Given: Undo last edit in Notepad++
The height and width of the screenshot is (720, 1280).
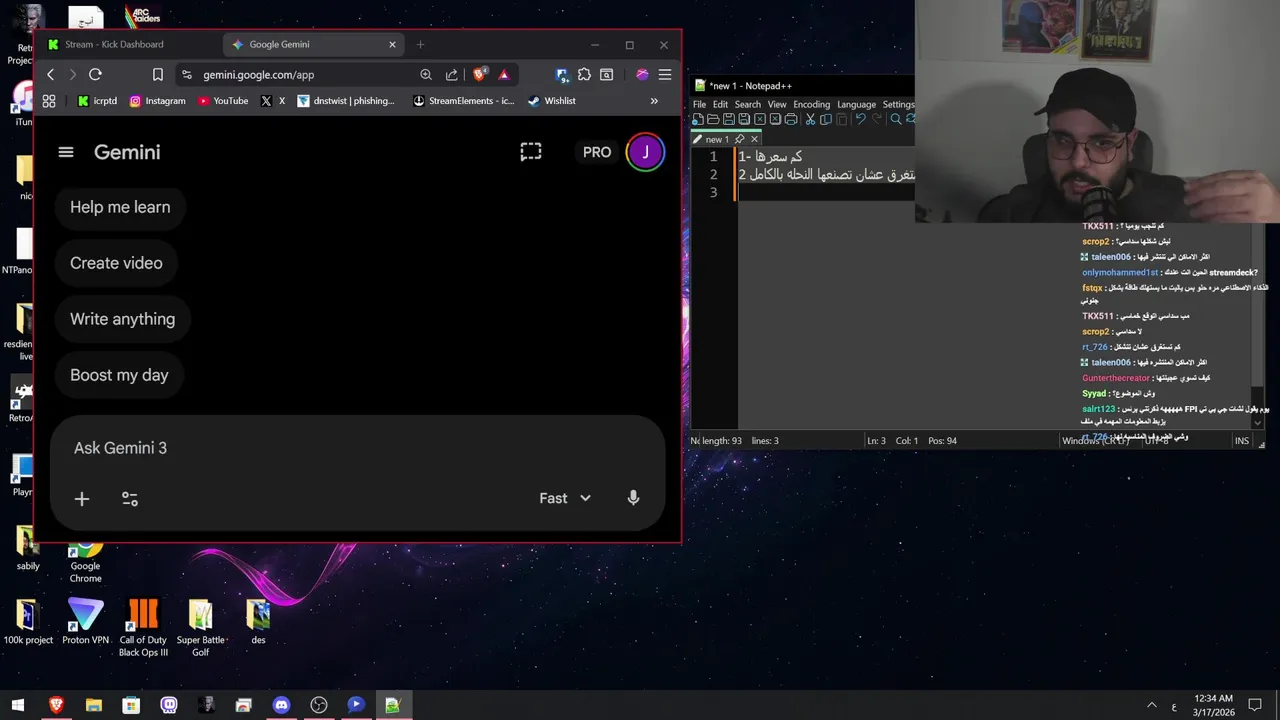Looking at the screenshot, I should click(860, 119).
